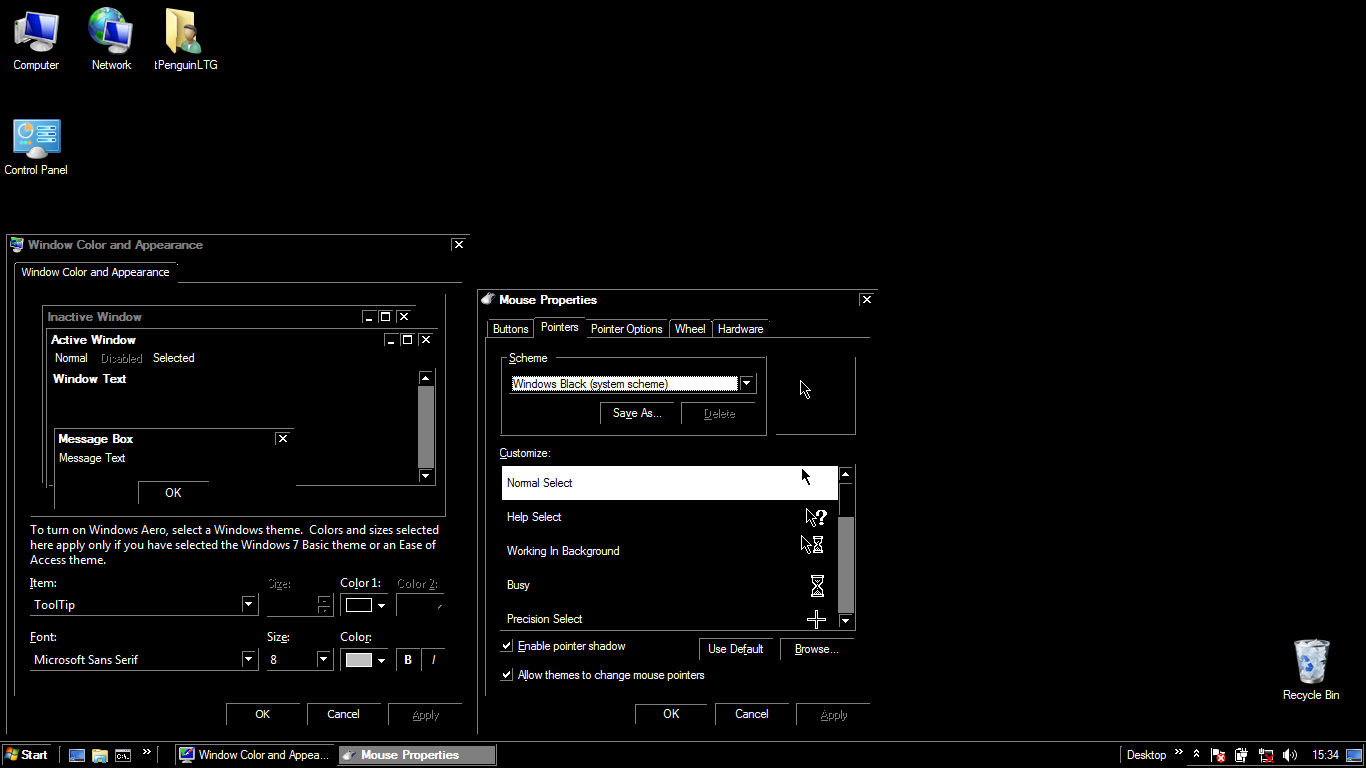Screen dimensions: 1366x768
Task: Click the Selected menu item in preview
Action: click(174, 358)
